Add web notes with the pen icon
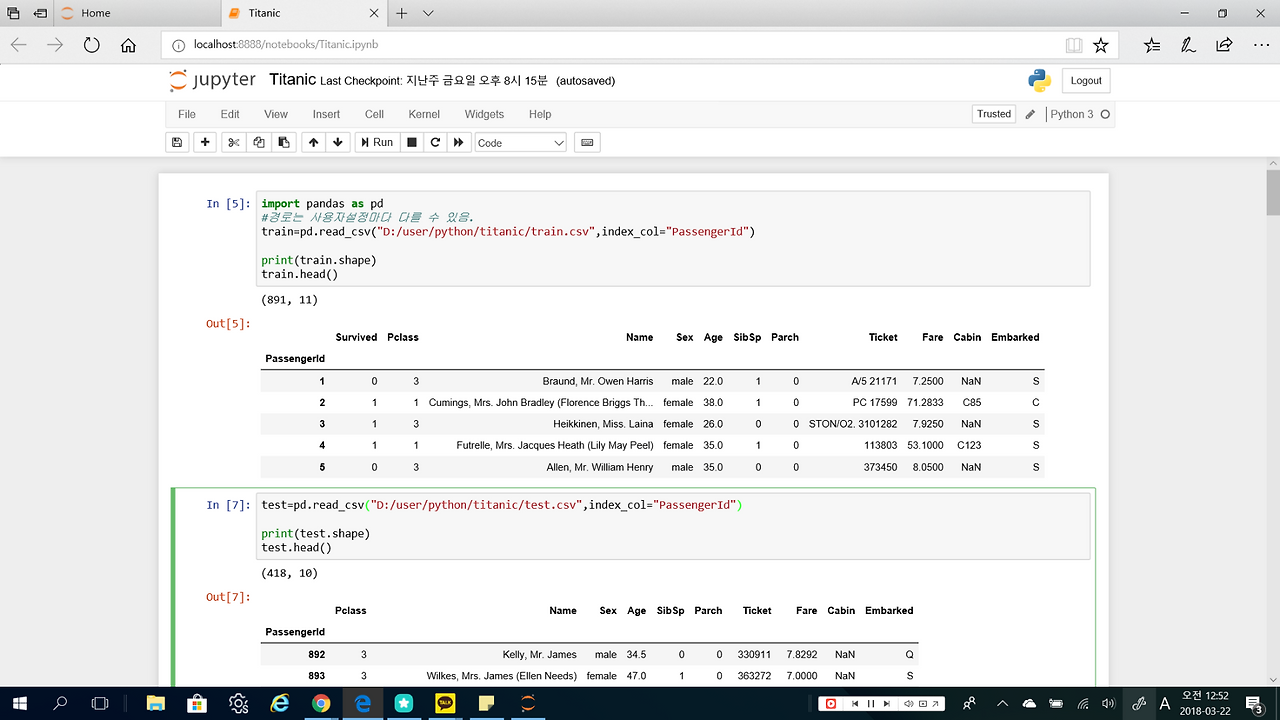This screenshot has width=1280, height=720. (1188, 45)
